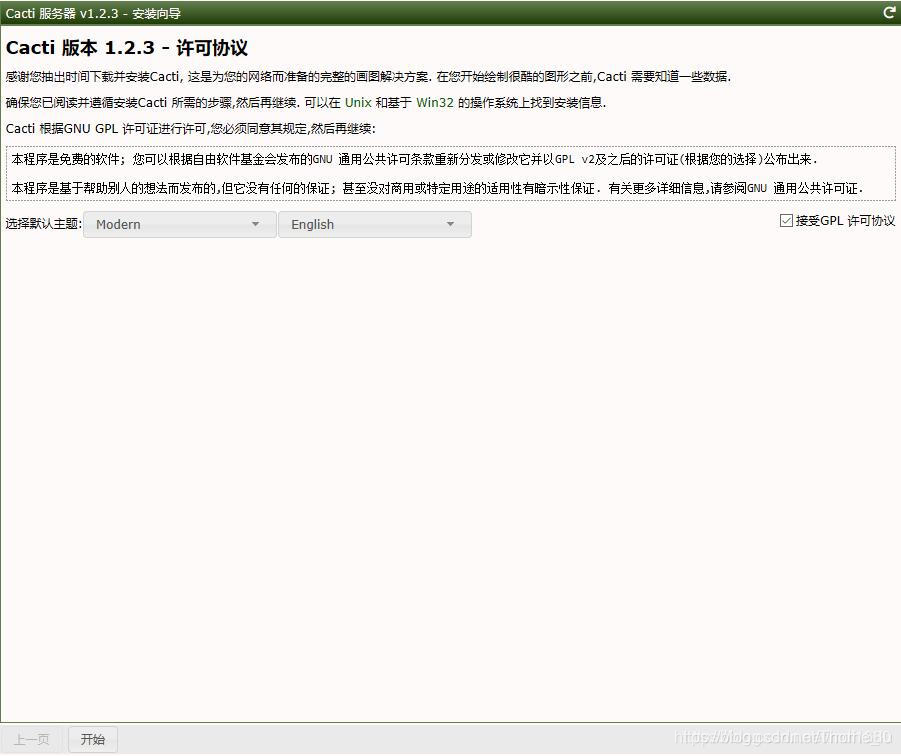
Task: Click the 开始 button
Action: click(x=93, y=739)
